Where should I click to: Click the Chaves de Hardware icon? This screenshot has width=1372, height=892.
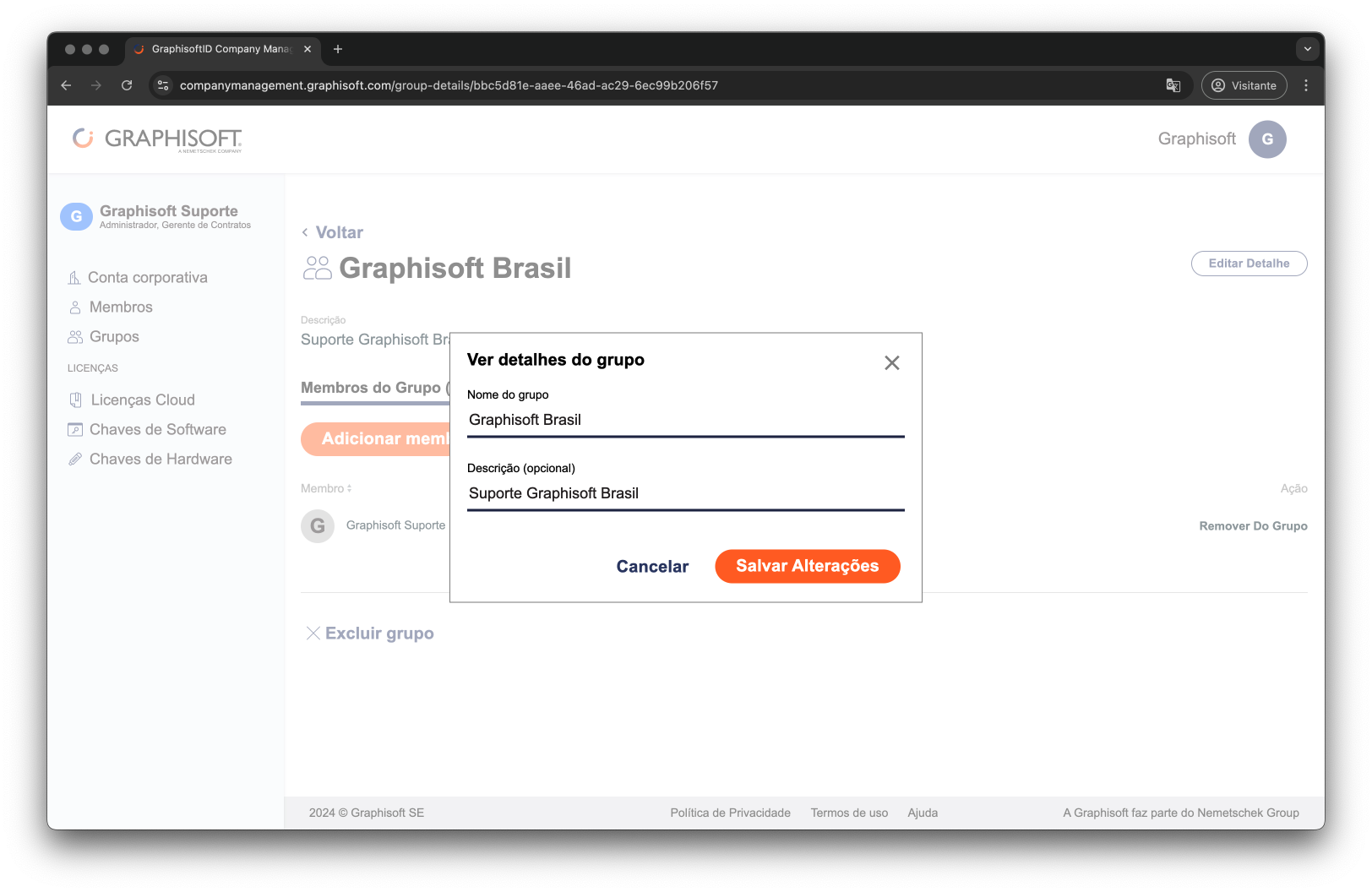(75, 460)
